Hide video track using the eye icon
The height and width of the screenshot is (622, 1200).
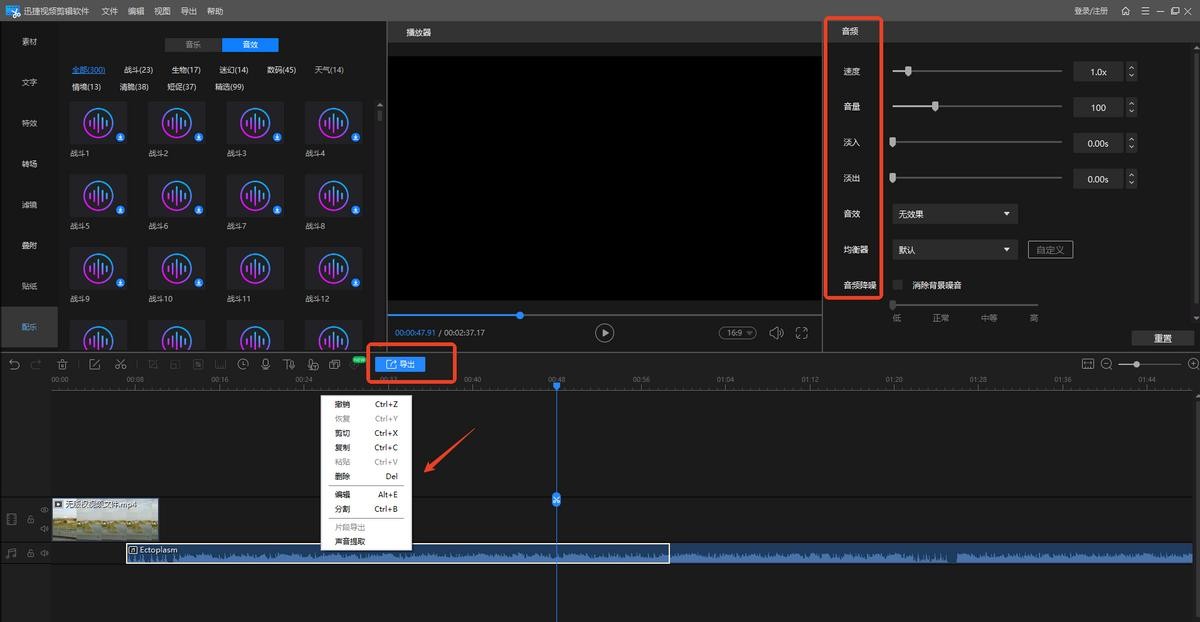44,510
